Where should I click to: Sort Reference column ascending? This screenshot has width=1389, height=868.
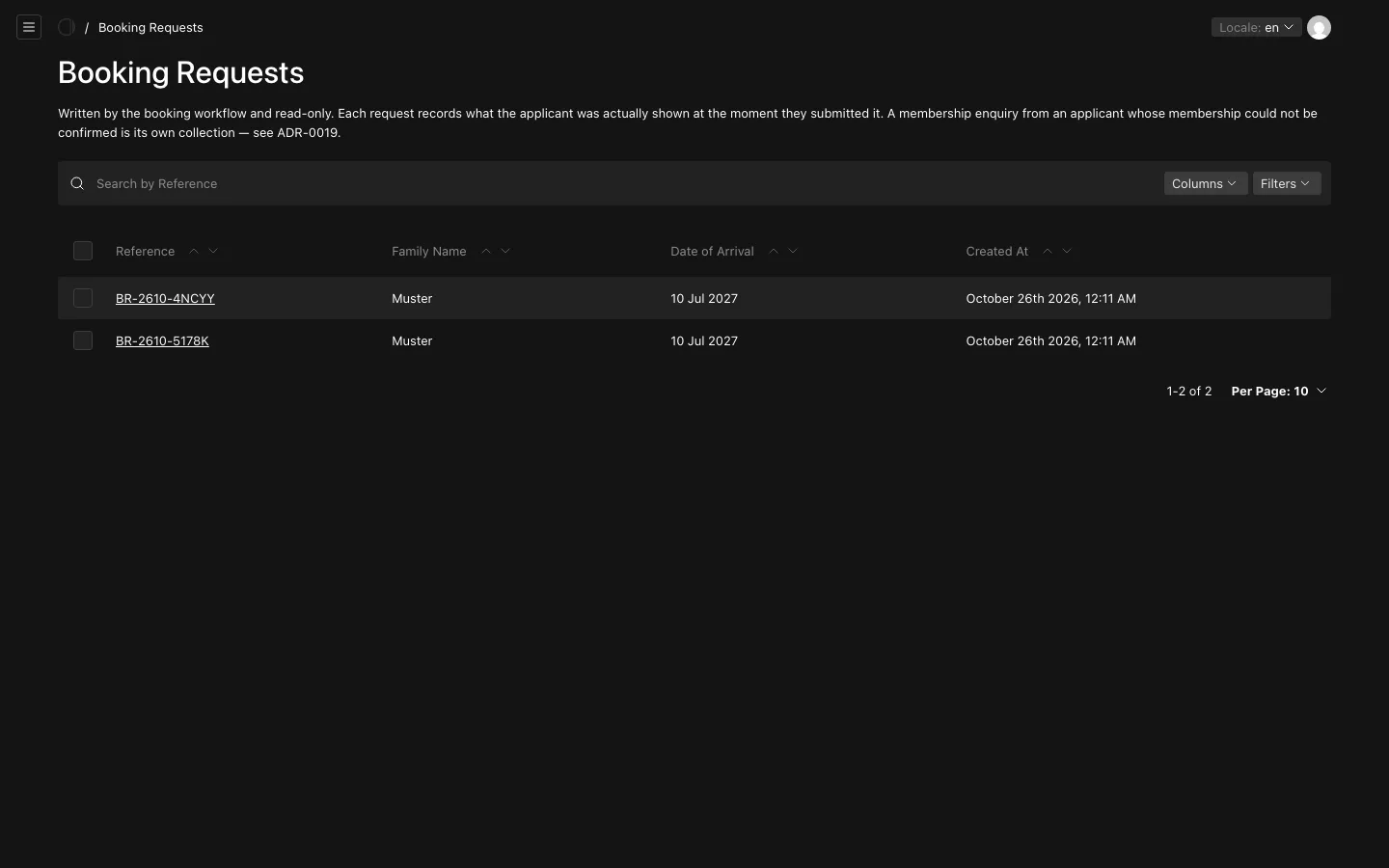[194, 251]
